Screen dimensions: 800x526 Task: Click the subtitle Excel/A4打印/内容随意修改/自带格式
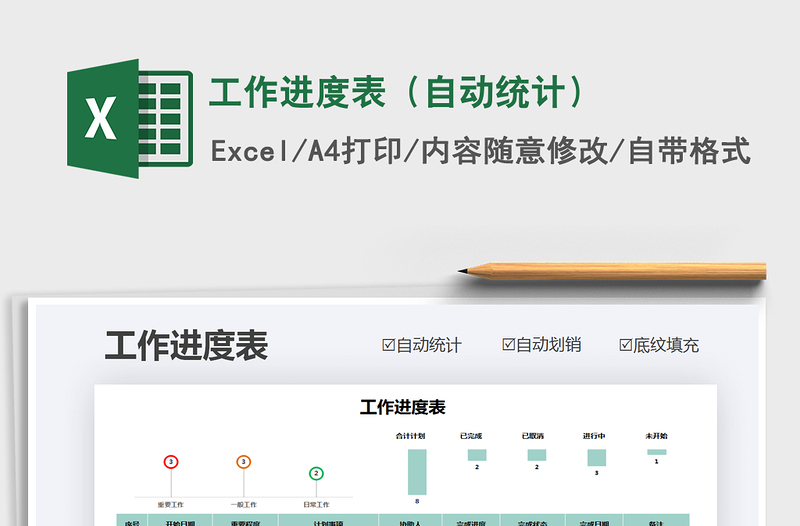pyautogui.click(x=481, y=151)
